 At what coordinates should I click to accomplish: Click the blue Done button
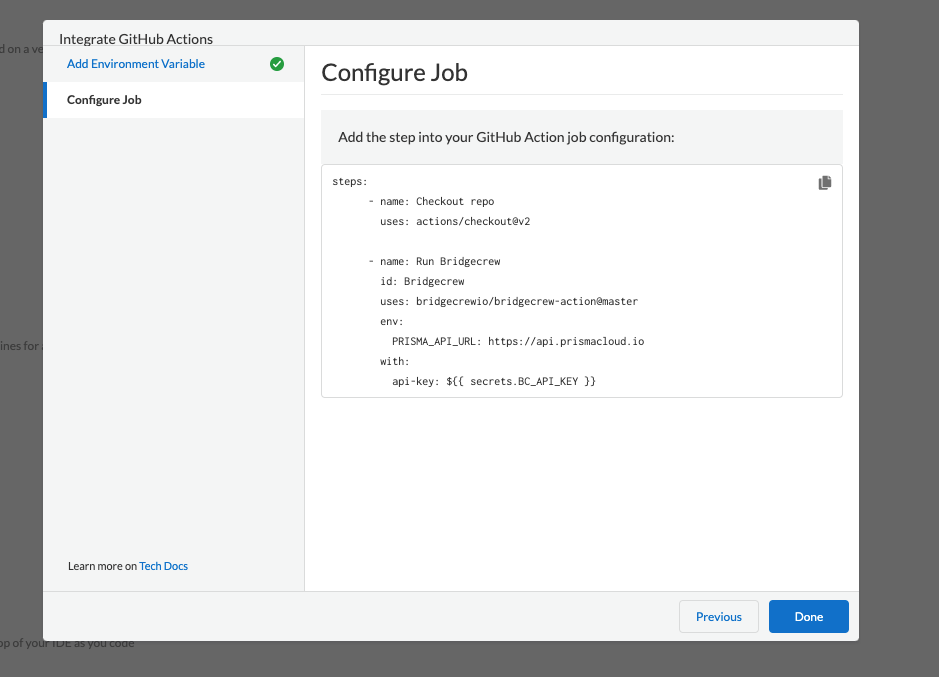tap(808, 617)
